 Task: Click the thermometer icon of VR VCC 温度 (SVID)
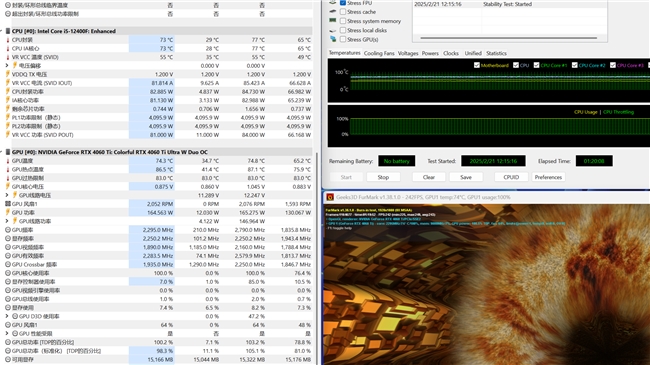click(x=7, y=57)
